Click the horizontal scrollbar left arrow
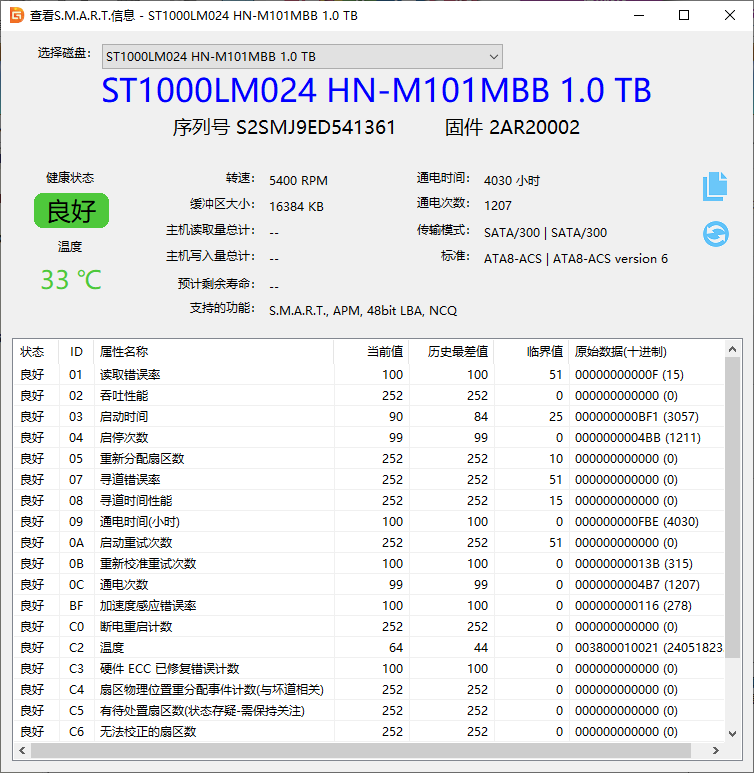754x773 pixels. click(22, 750)
